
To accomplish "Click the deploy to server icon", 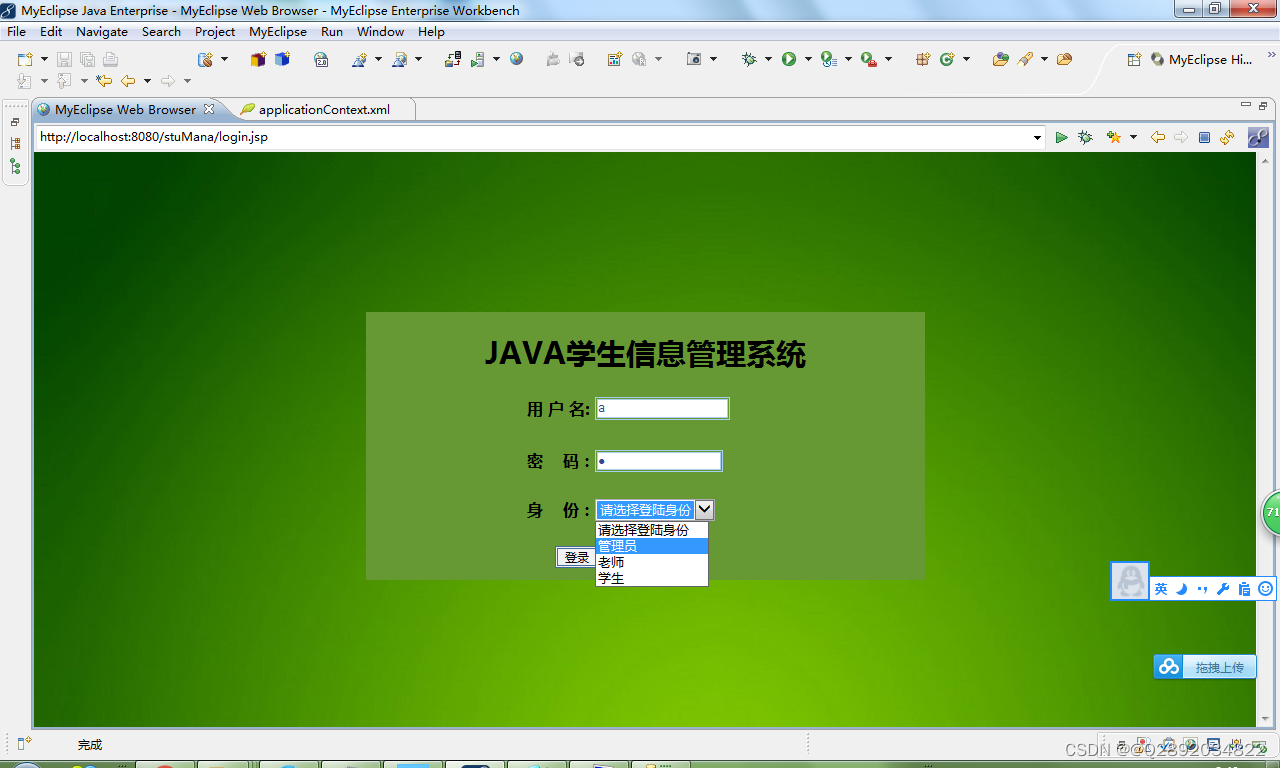I will [453, 60].
